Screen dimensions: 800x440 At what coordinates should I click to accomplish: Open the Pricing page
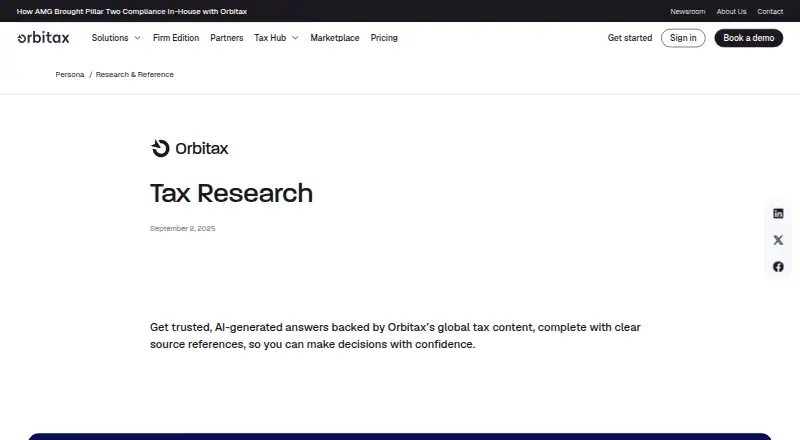(x=384, y=38)
